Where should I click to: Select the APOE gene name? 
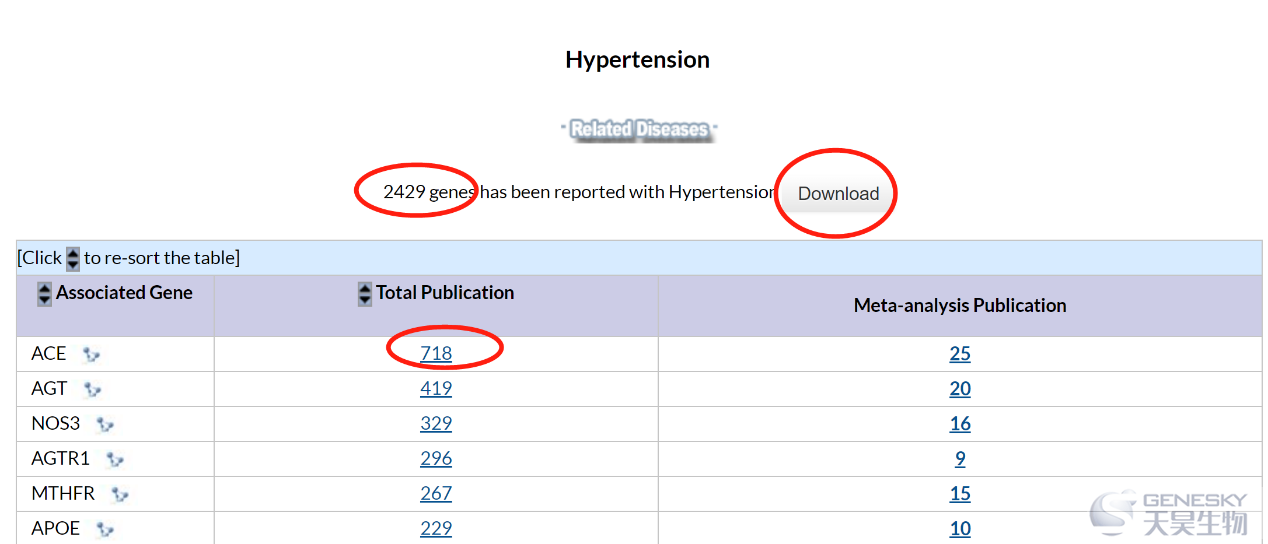(56, 528)
